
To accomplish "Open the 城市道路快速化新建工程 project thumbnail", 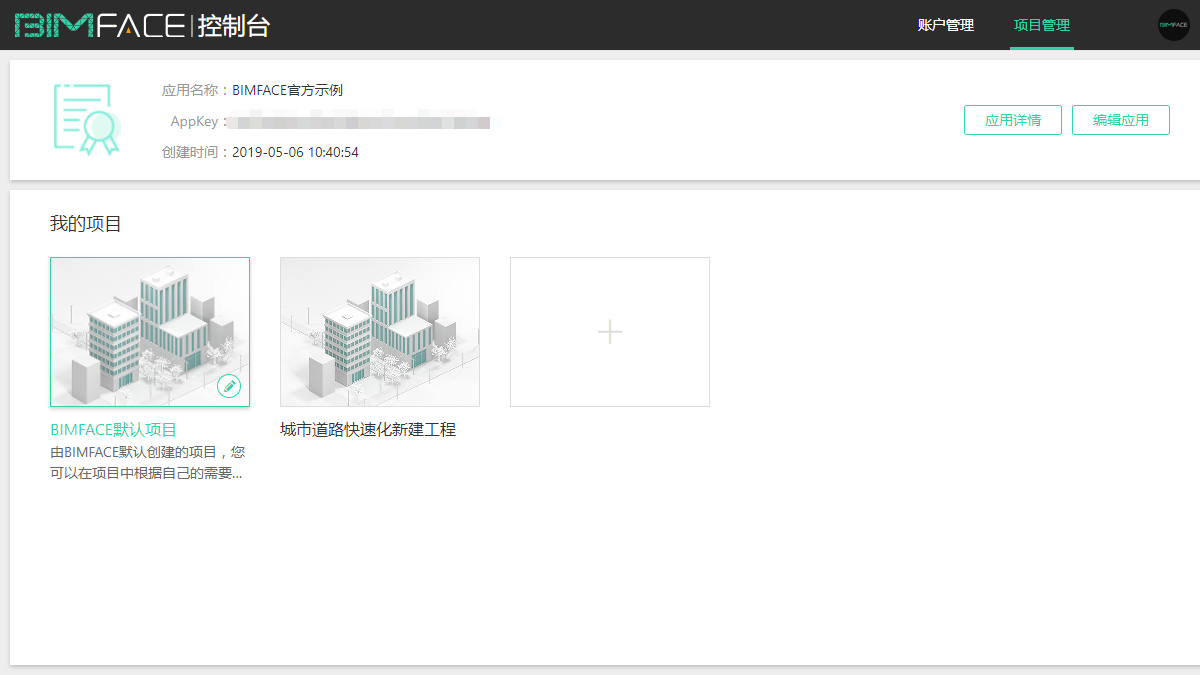I will point(380,332).
